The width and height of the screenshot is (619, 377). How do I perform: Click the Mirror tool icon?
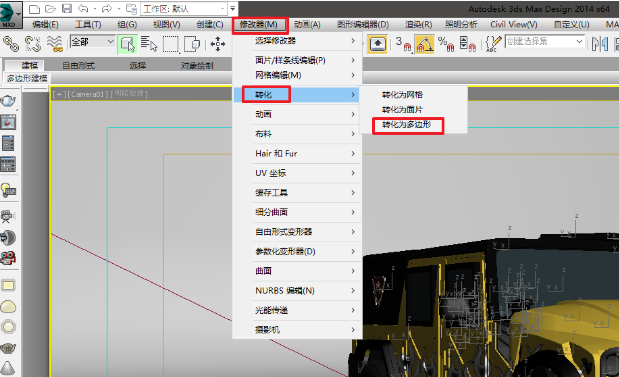coord(600,43)
